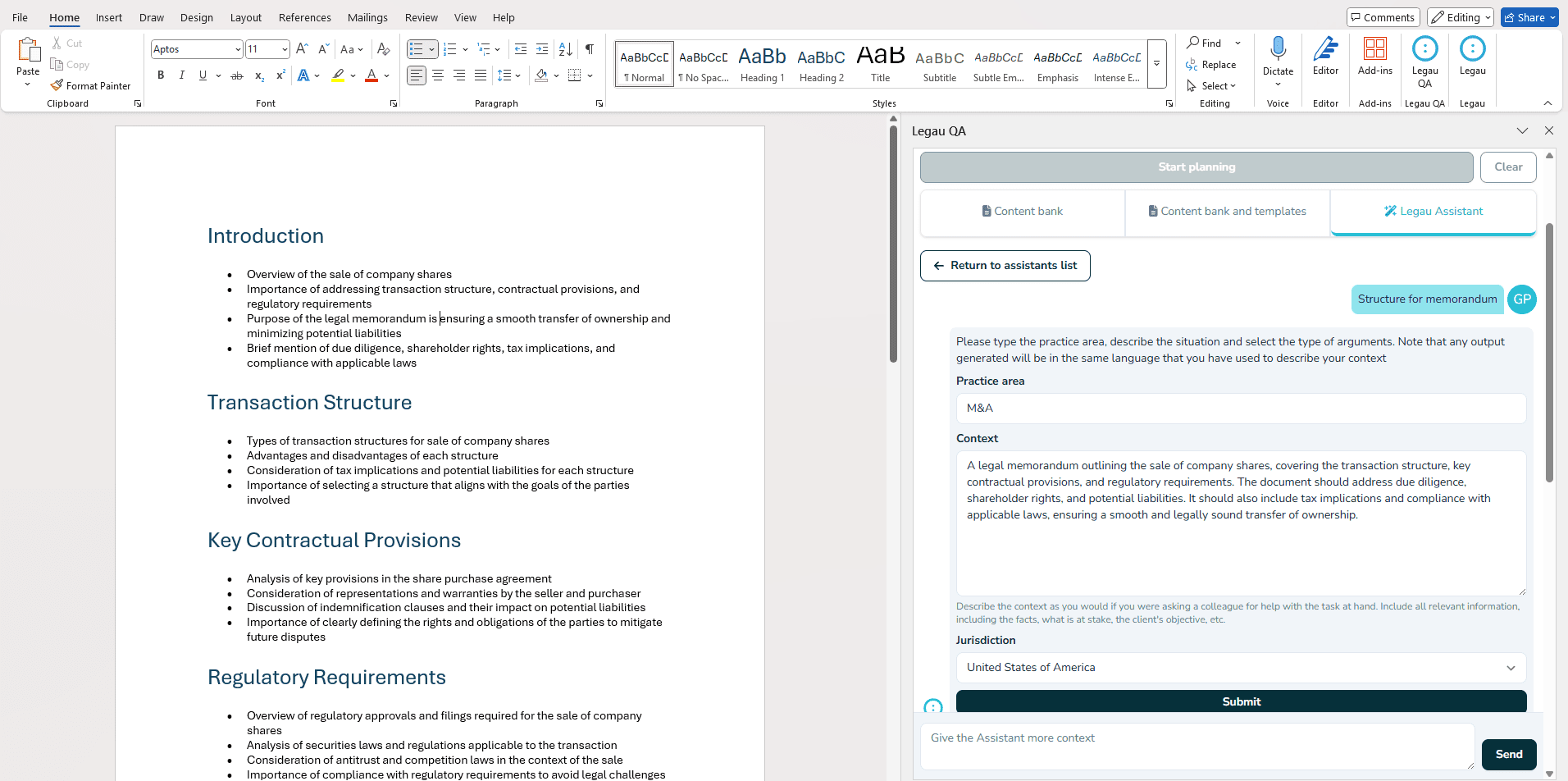Click the Practice area input field
Screen dimensions: 1568x781
point(1240,409)
